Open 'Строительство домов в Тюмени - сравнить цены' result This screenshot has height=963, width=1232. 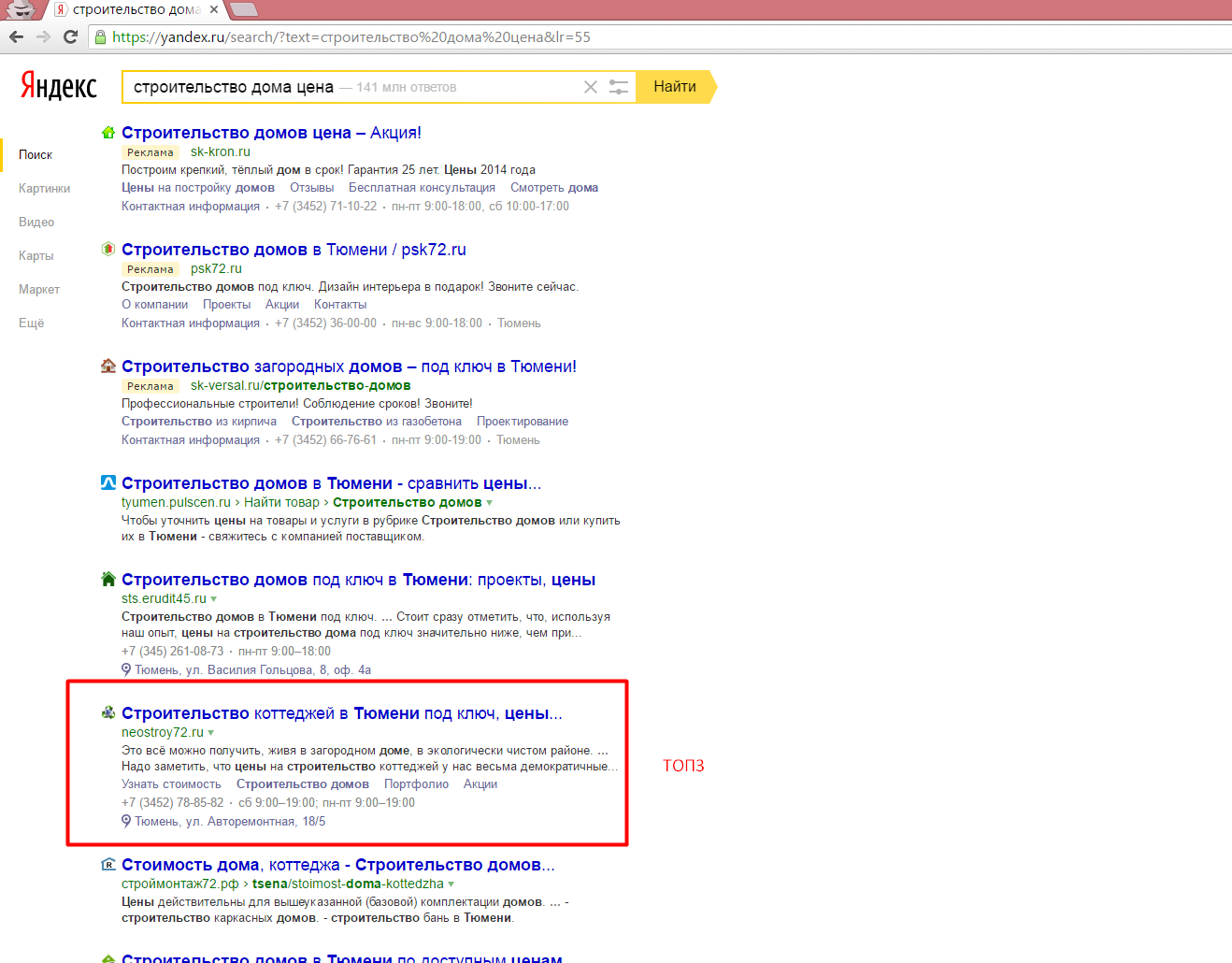point(331,483)
